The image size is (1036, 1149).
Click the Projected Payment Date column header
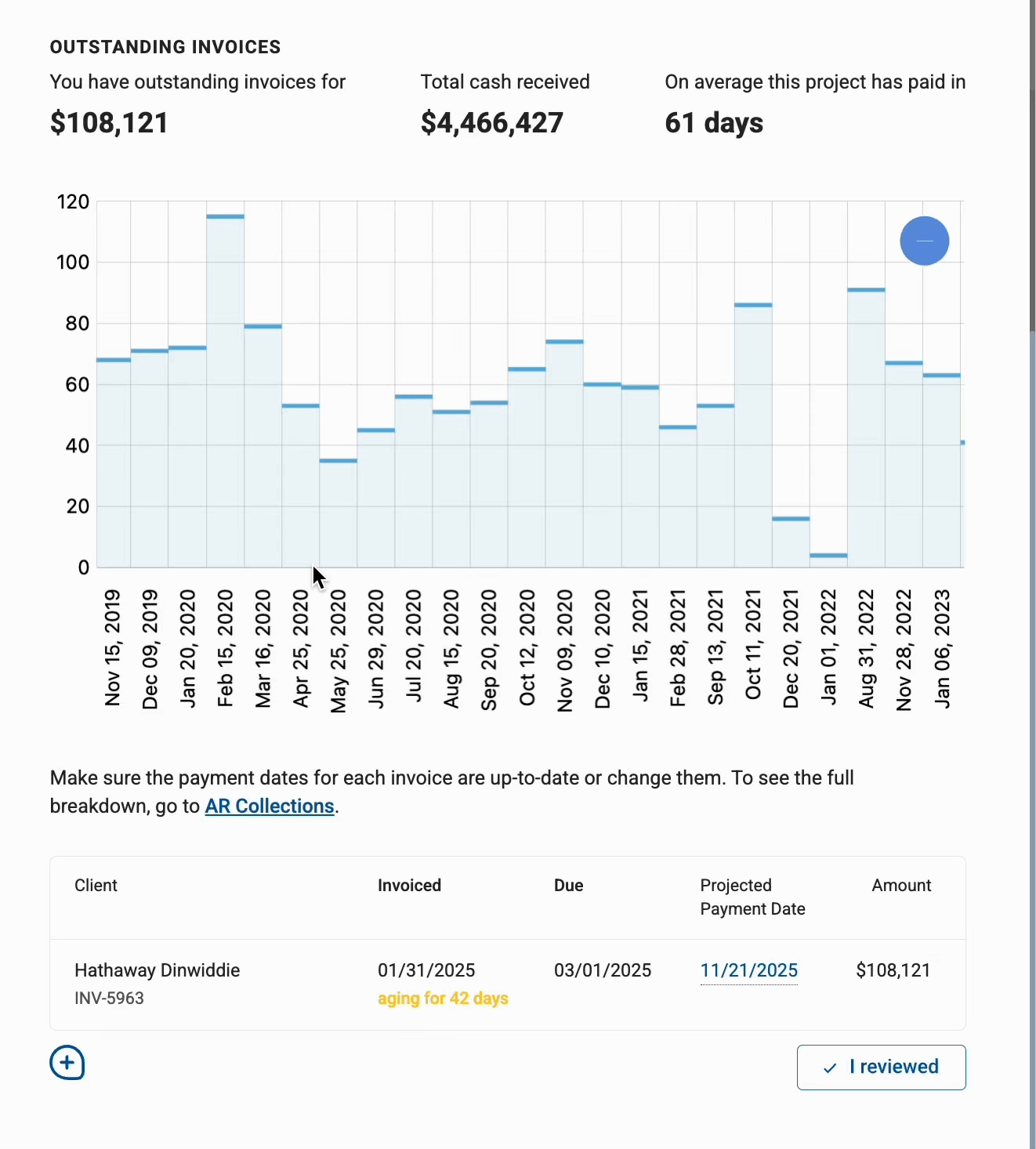pyautogui.click(x=752, y=897)
